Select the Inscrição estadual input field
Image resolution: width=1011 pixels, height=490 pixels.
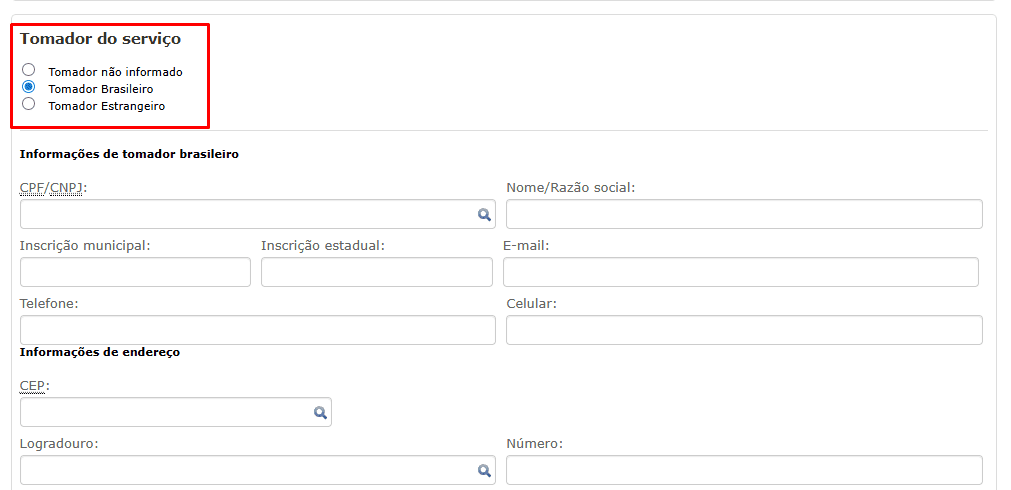(376, 272)
